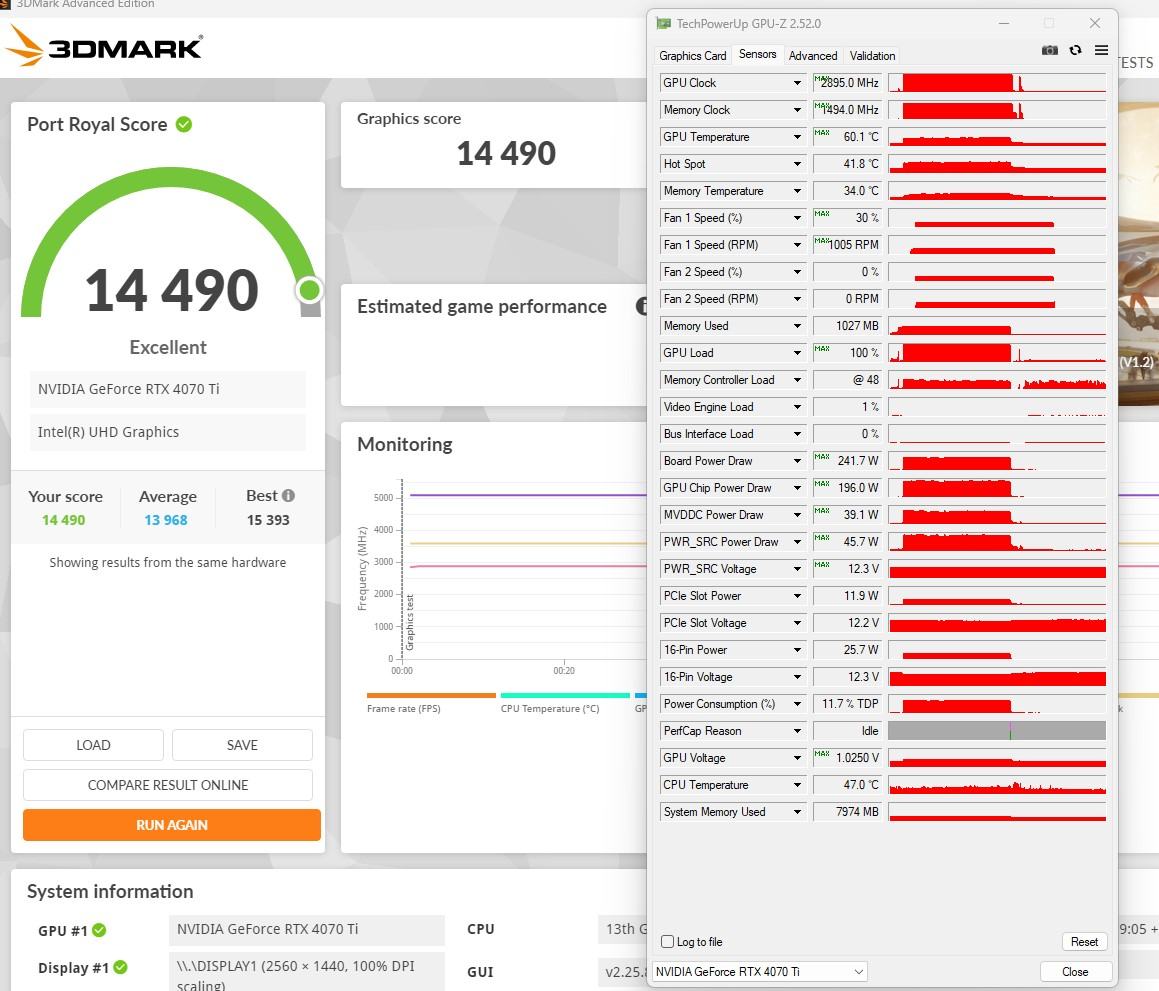Click the Reset button in GPU-Z
Screen dimensions: 1159x991
[1084, 941]
